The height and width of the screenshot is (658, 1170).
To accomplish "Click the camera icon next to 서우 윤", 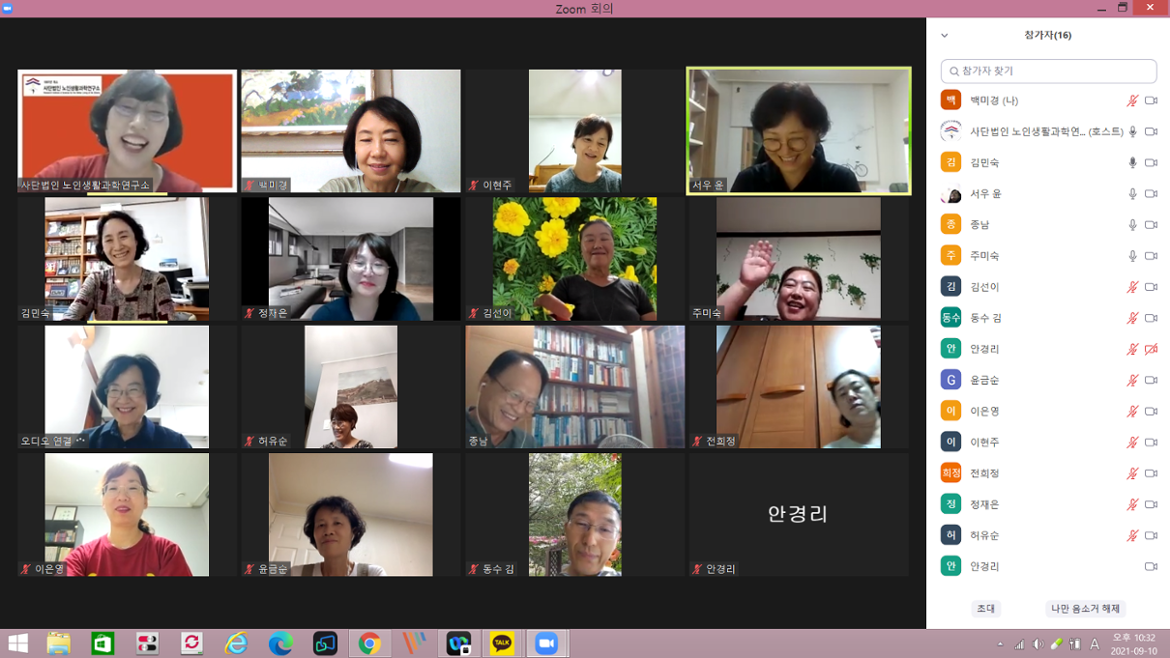I will [1151, 194].
